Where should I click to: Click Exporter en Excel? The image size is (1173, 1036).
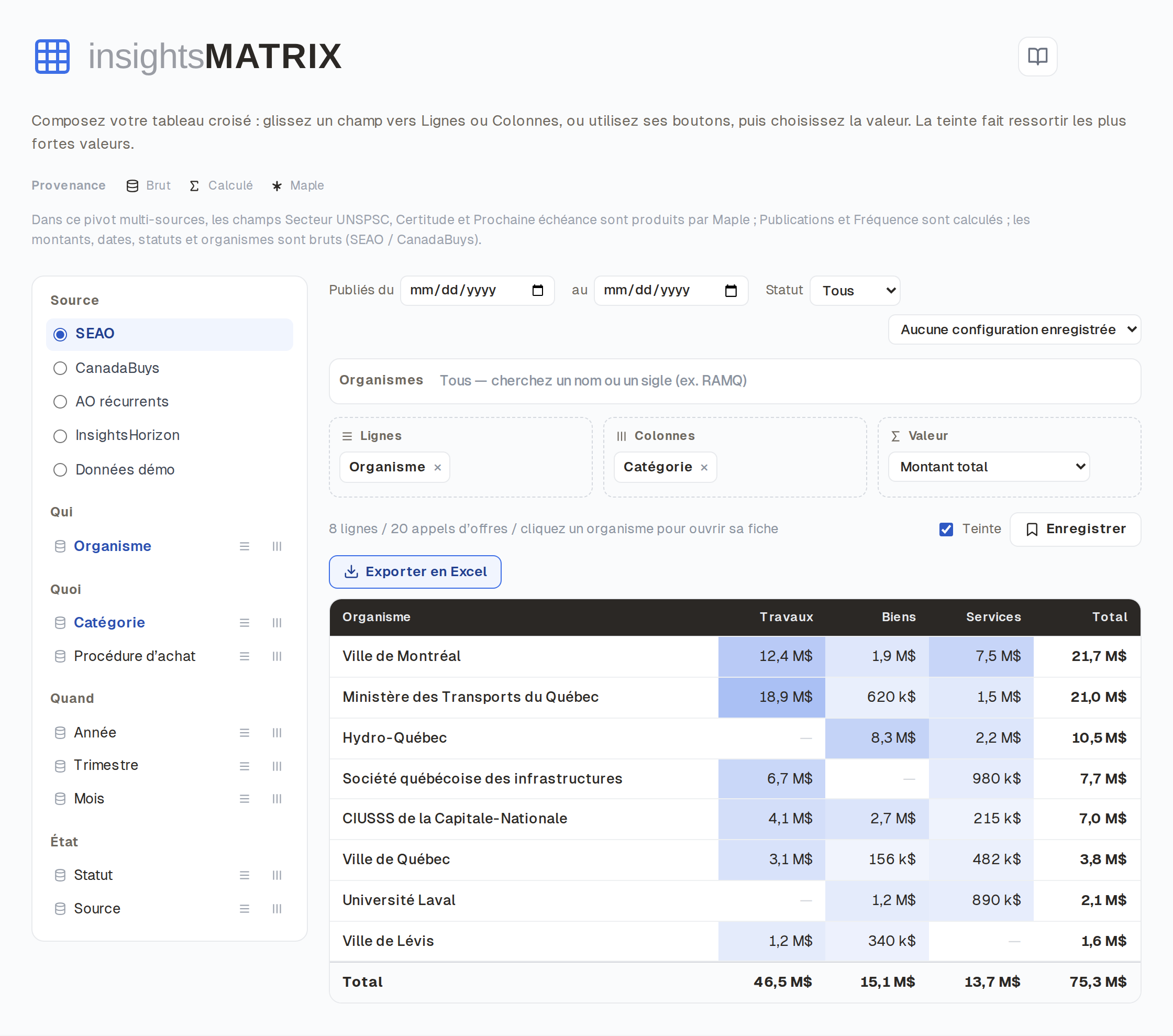[x=415, y=571]
